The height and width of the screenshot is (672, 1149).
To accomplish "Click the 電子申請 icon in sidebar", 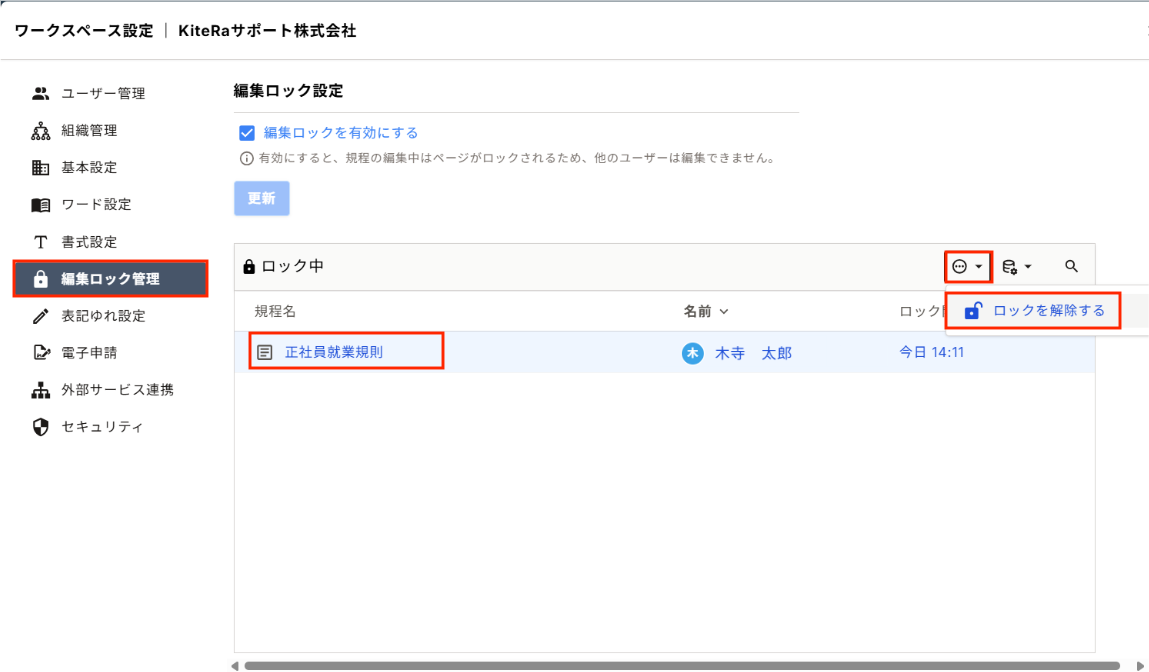I will [x=40, y=353].
